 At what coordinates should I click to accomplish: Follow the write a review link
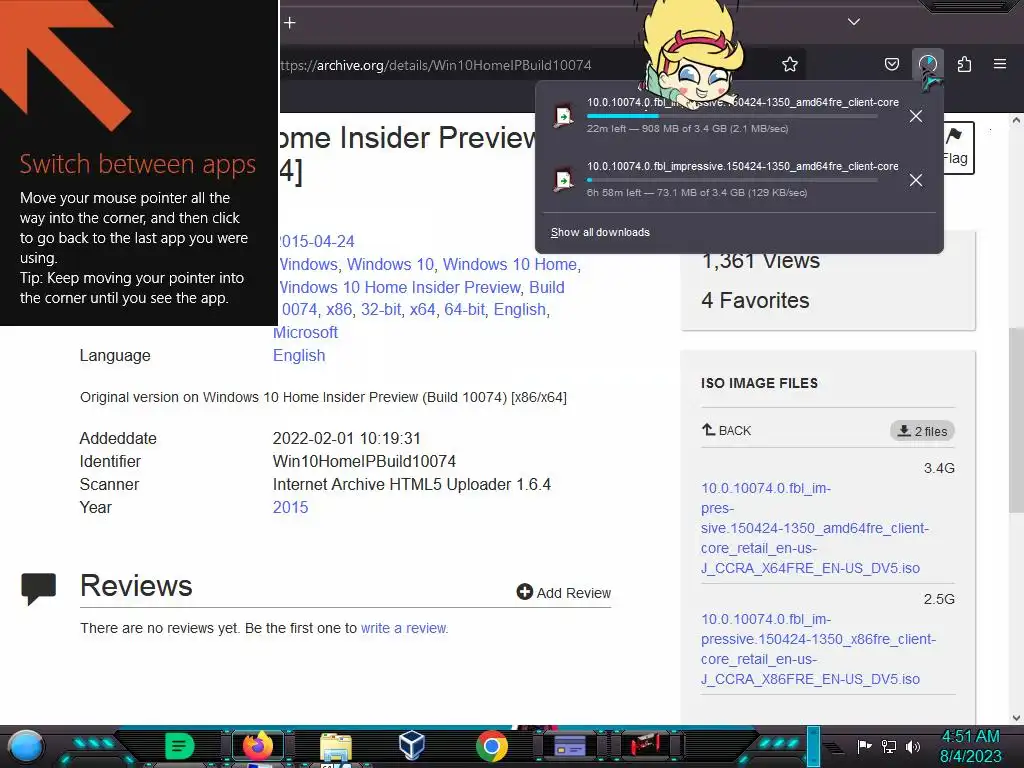click(x=404, y=628)
